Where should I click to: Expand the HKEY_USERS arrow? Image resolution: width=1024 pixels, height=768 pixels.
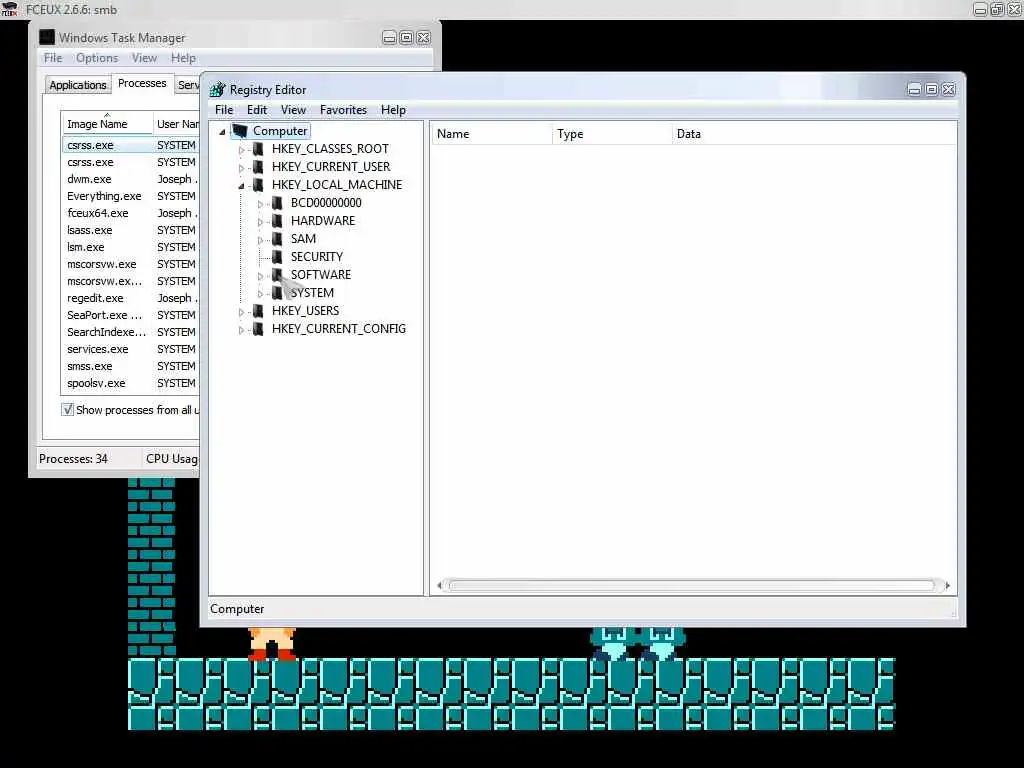point(241,312)
